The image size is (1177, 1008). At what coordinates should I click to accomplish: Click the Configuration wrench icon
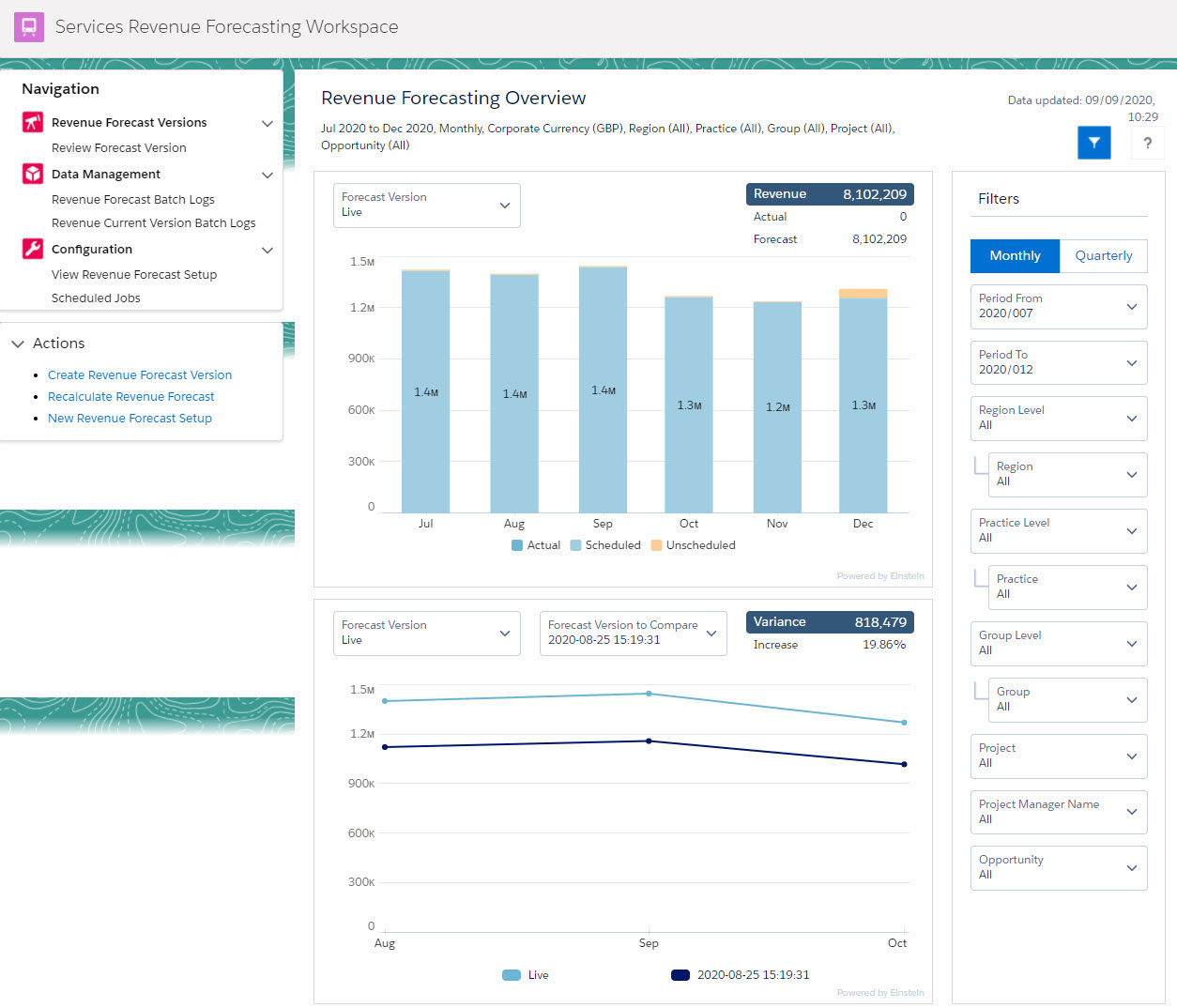[33, 249]
